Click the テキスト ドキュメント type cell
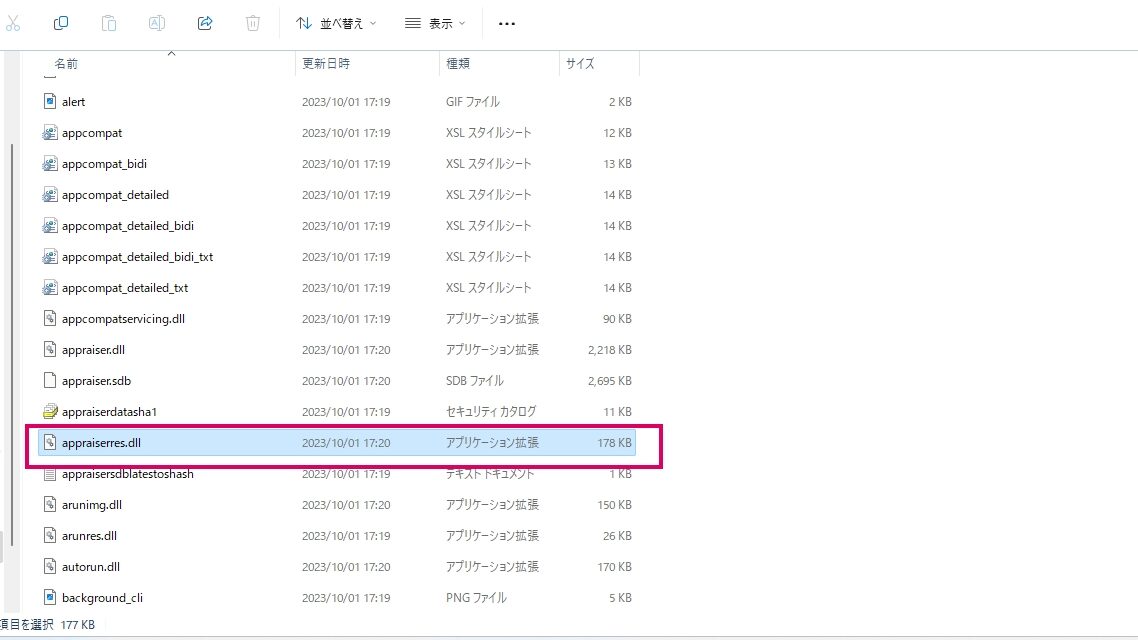The width and height of the screenshot is (1138, 640). (x=490, y=474)
